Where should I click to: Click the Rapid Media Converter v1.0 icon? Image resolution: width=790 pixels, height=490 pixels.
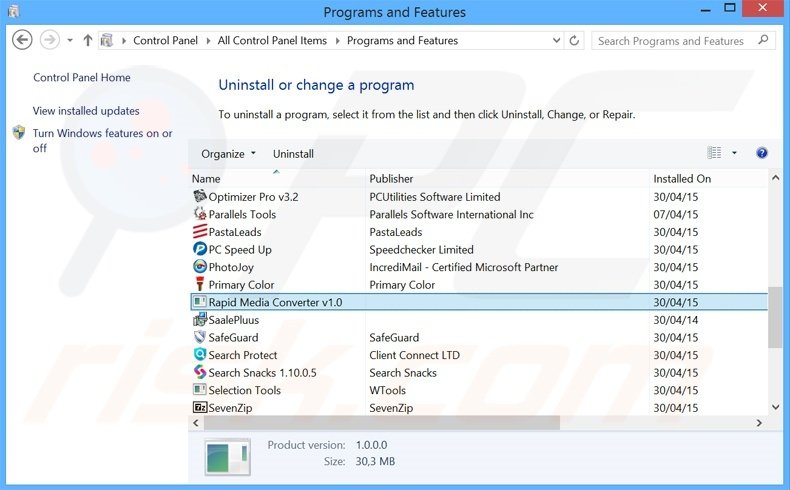(200, 302)
